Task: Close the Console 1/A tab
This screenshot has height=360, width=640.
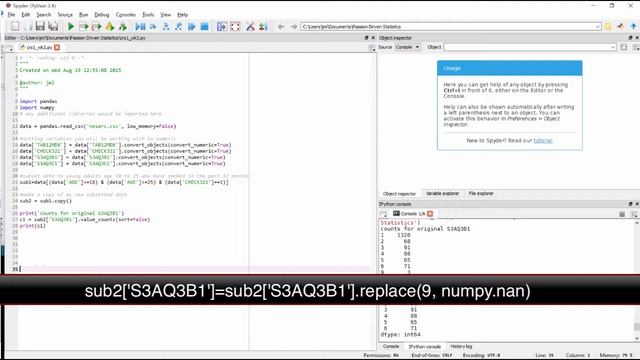Action: (x=430, y=213)
